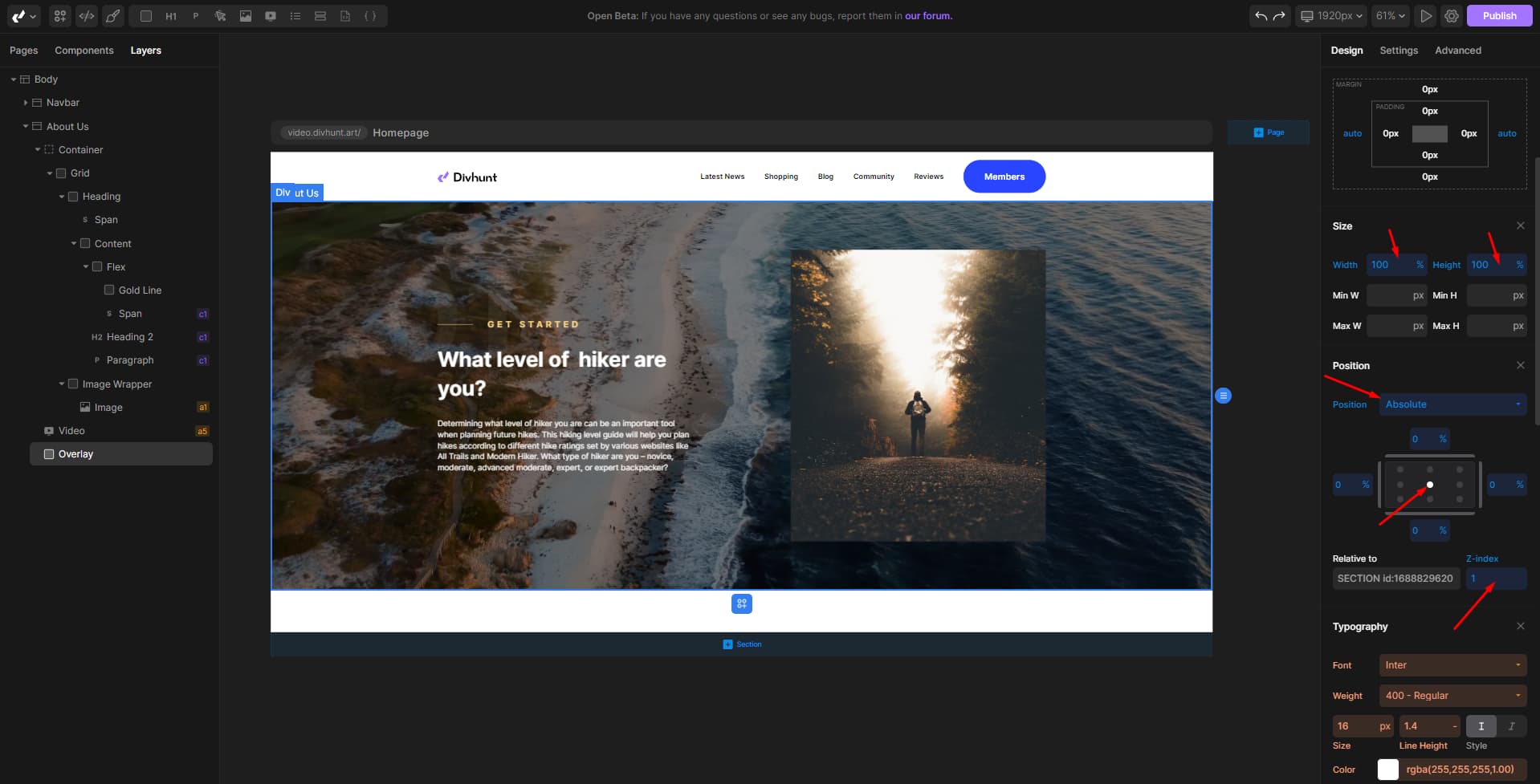1540x784 pixels.
Task: Expand the Navbar layer
Action: point(26,103)
